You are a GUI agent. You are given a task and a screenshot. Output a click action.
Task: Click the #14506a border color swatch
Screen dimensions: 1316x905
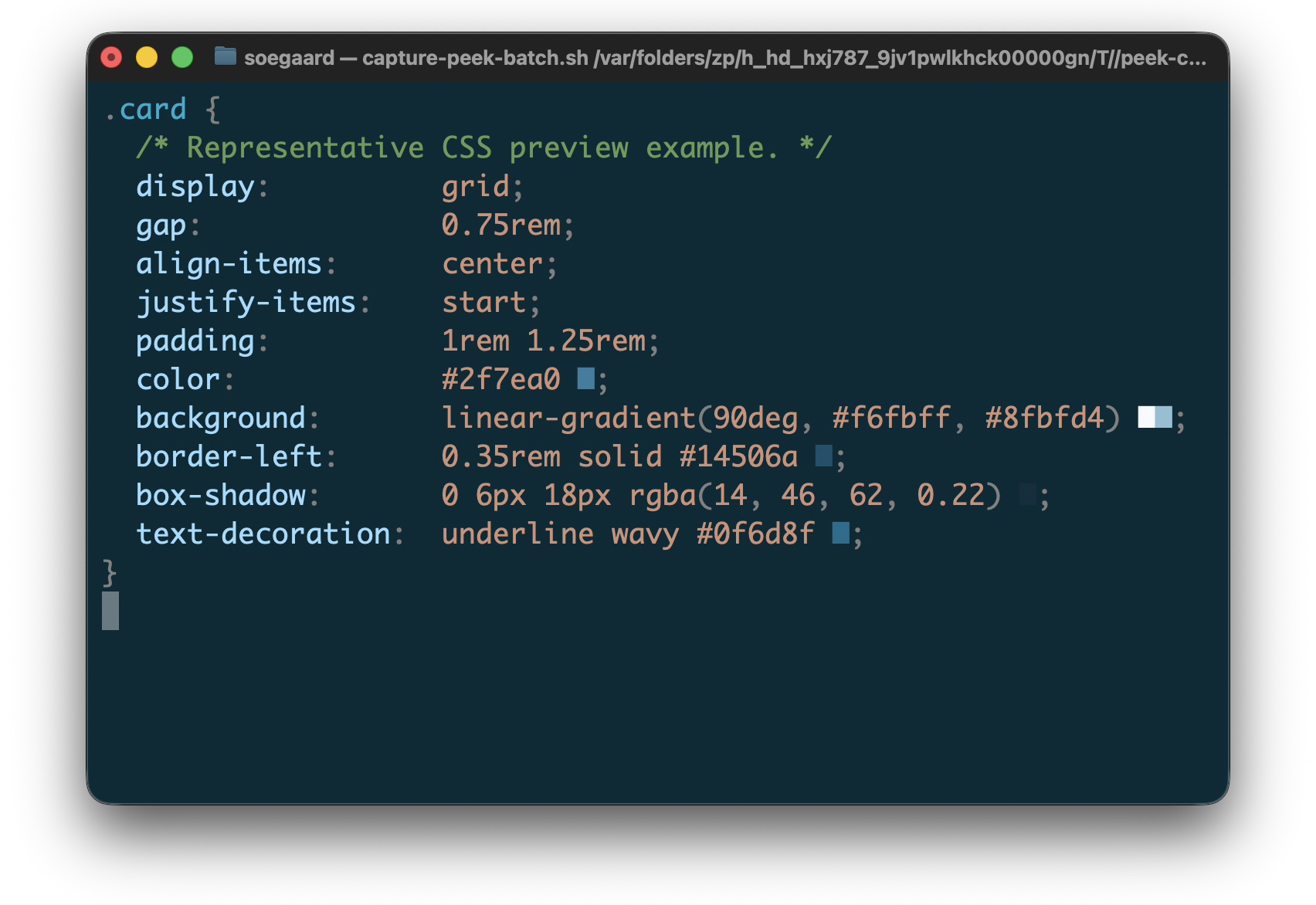click(x=824, y=456)
